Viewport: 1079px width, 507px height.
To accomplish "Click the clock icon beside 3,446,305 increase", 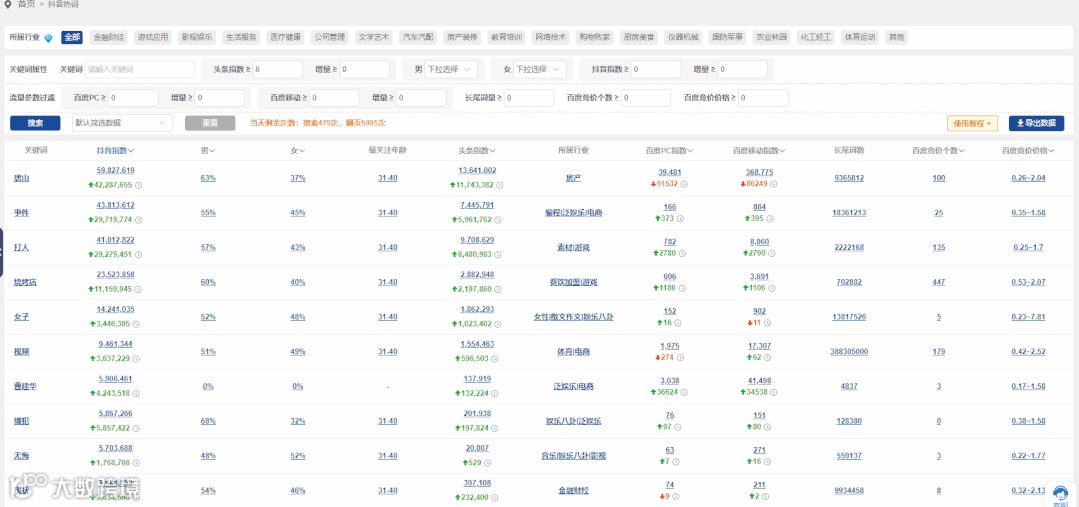I will (x=136, y=324).
